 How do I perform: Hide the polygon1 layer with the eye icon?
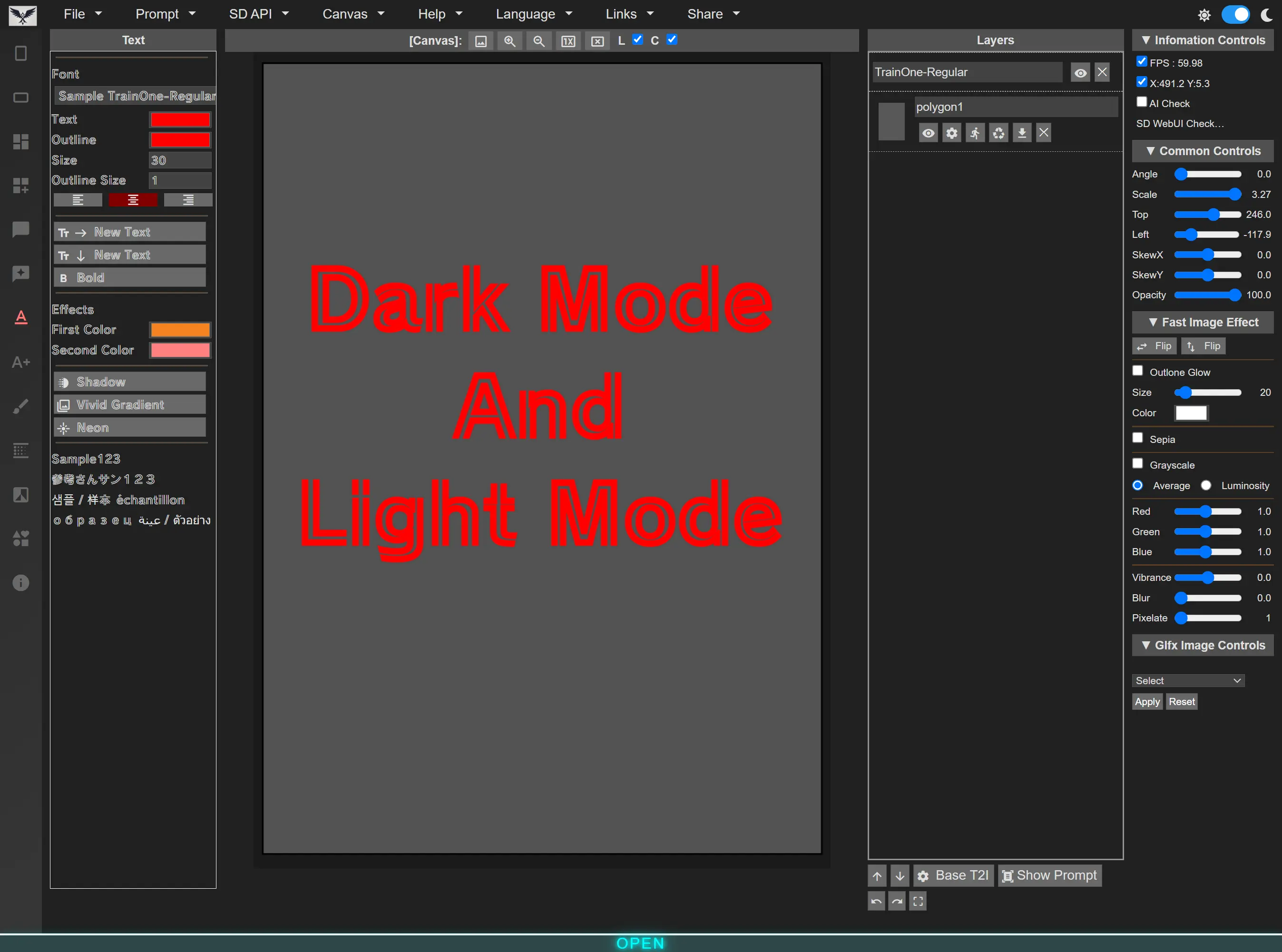click(x=928, y=133)
